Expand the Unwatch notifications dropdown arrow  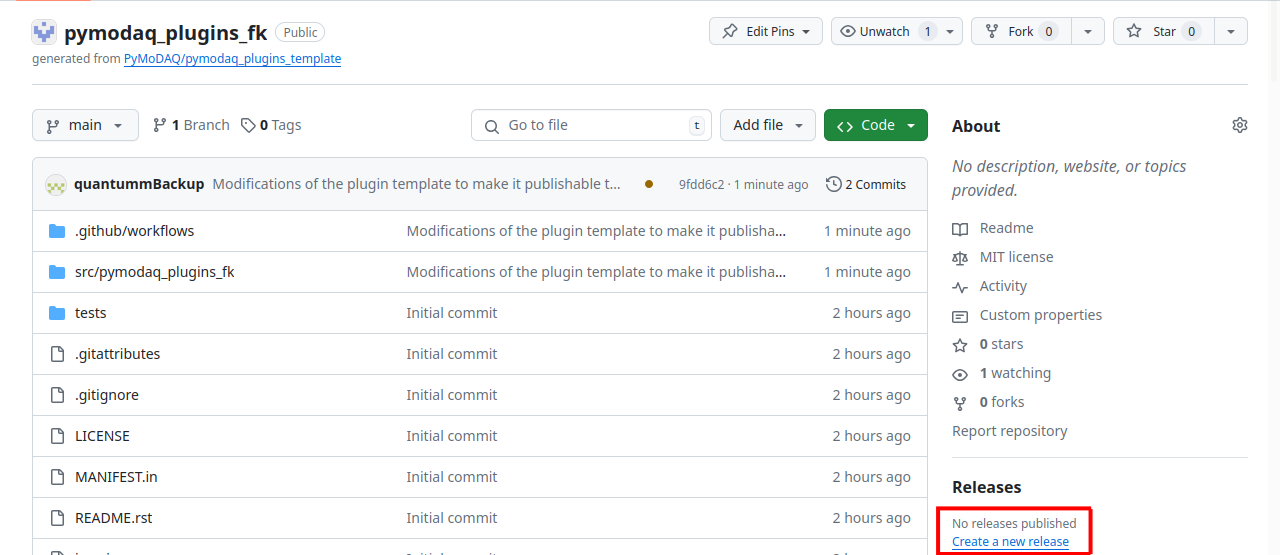pyautogui.click(x=951, y=31)
